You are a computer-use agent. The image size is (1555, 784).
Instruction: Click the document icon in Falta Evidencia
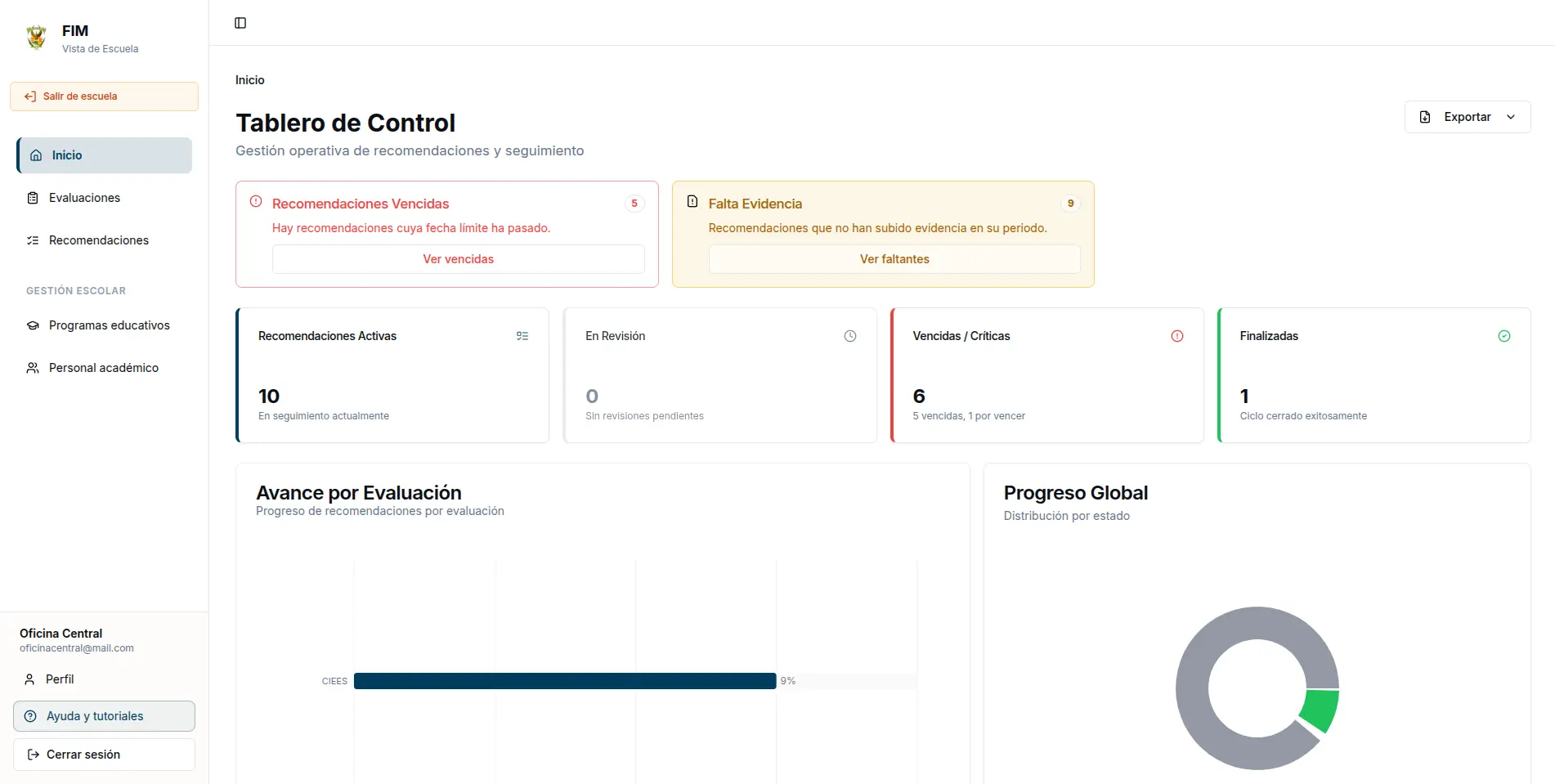[x=692, y=201]
